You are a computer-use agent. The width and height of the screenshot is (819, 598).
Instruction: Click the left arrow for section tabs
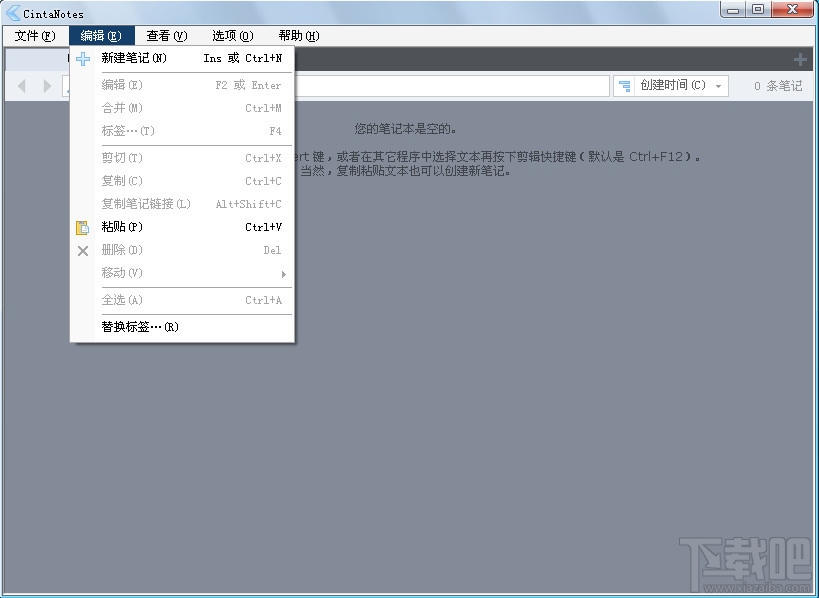20,85
